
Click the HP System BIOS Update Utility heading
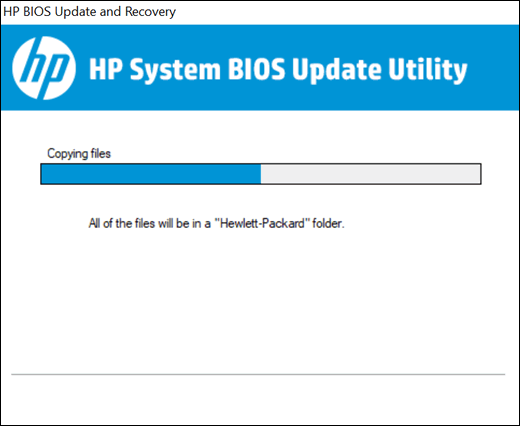tap(278, 70)
